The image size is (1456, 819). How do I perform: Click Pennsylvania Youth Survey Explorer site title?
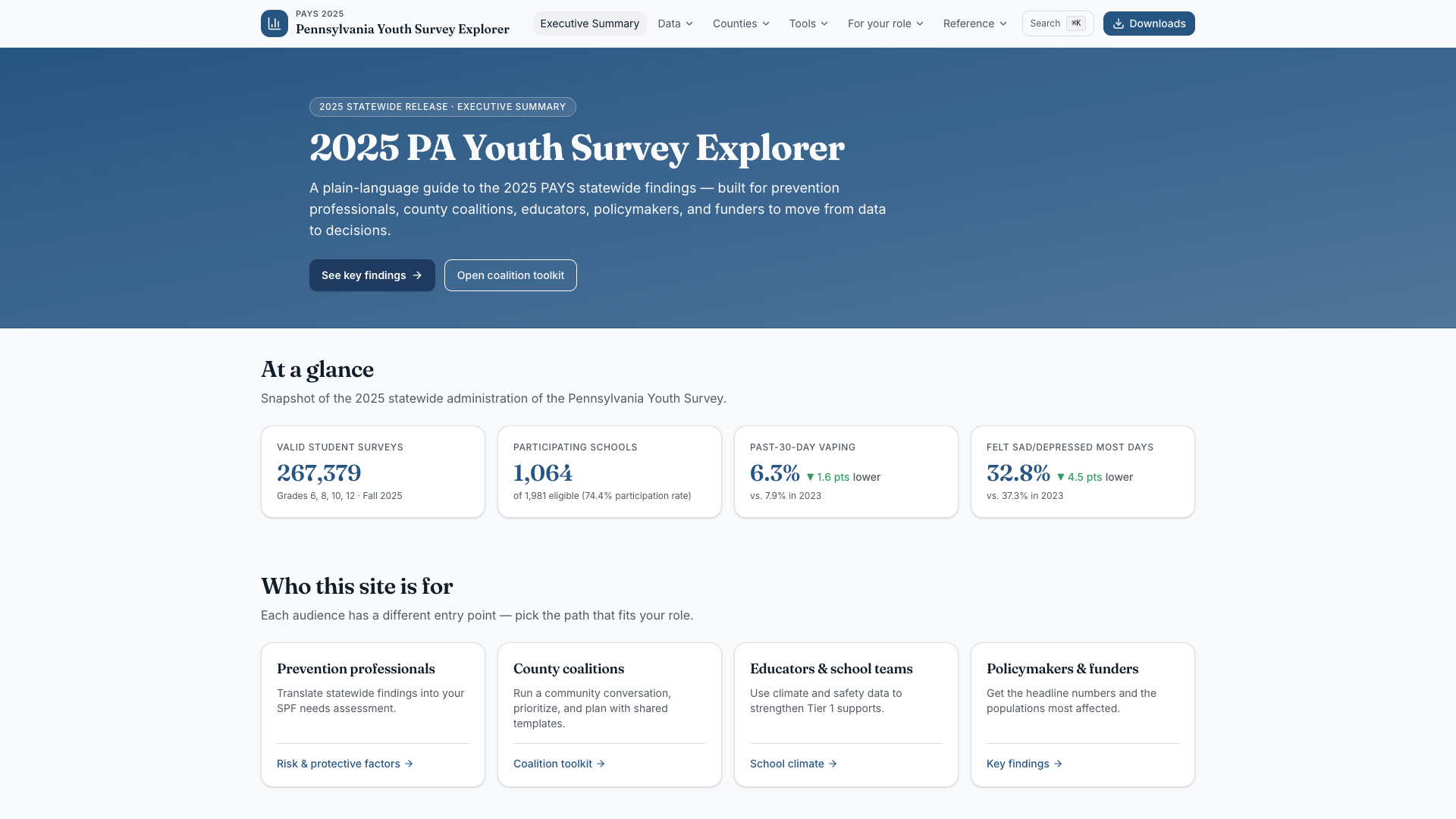403,30
